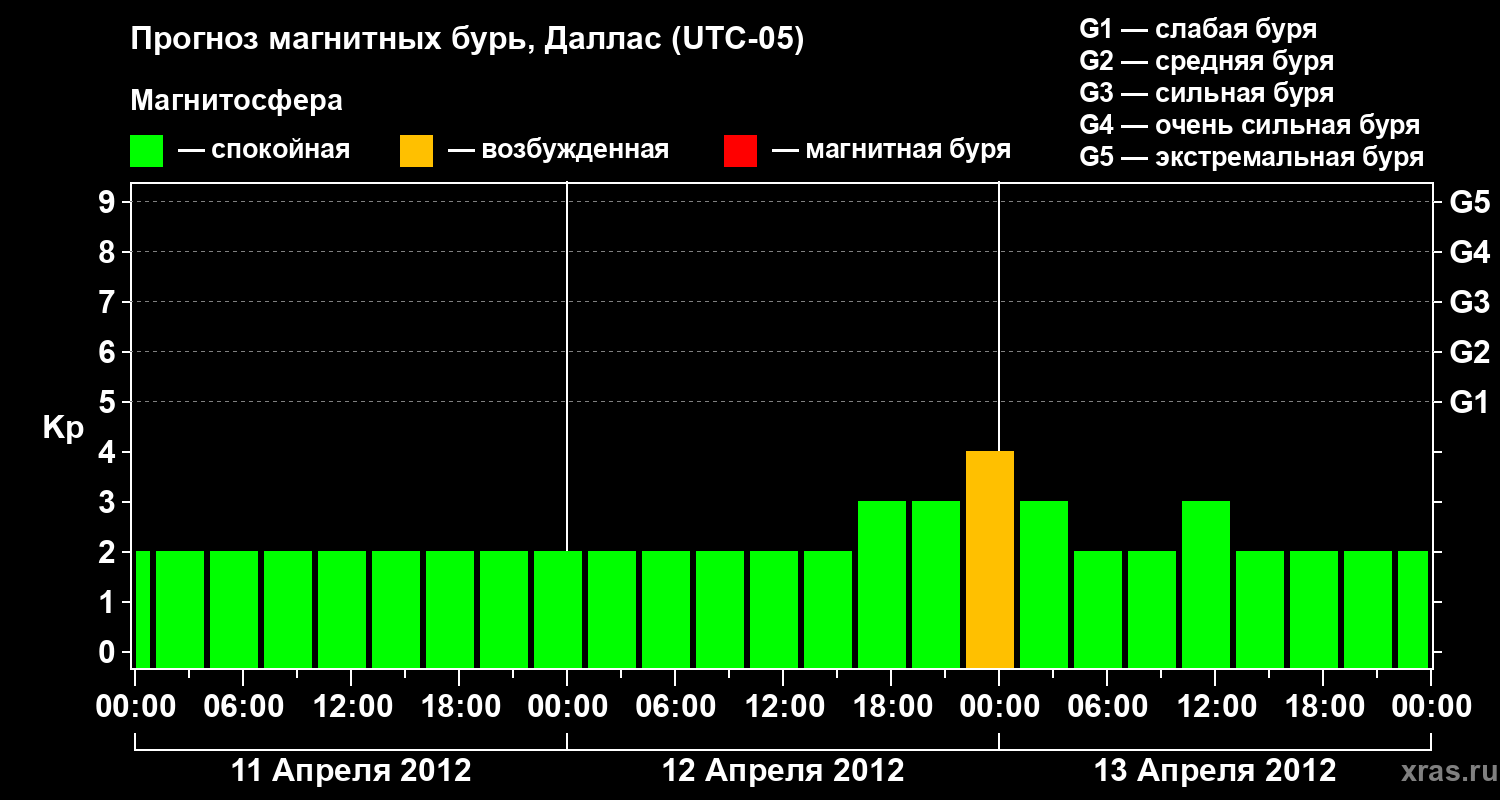This screenshot has width=1500, height=800.
Task: Click 'G5 — экстремальная буря' legend line
Action: click(x=1251, y=157)
